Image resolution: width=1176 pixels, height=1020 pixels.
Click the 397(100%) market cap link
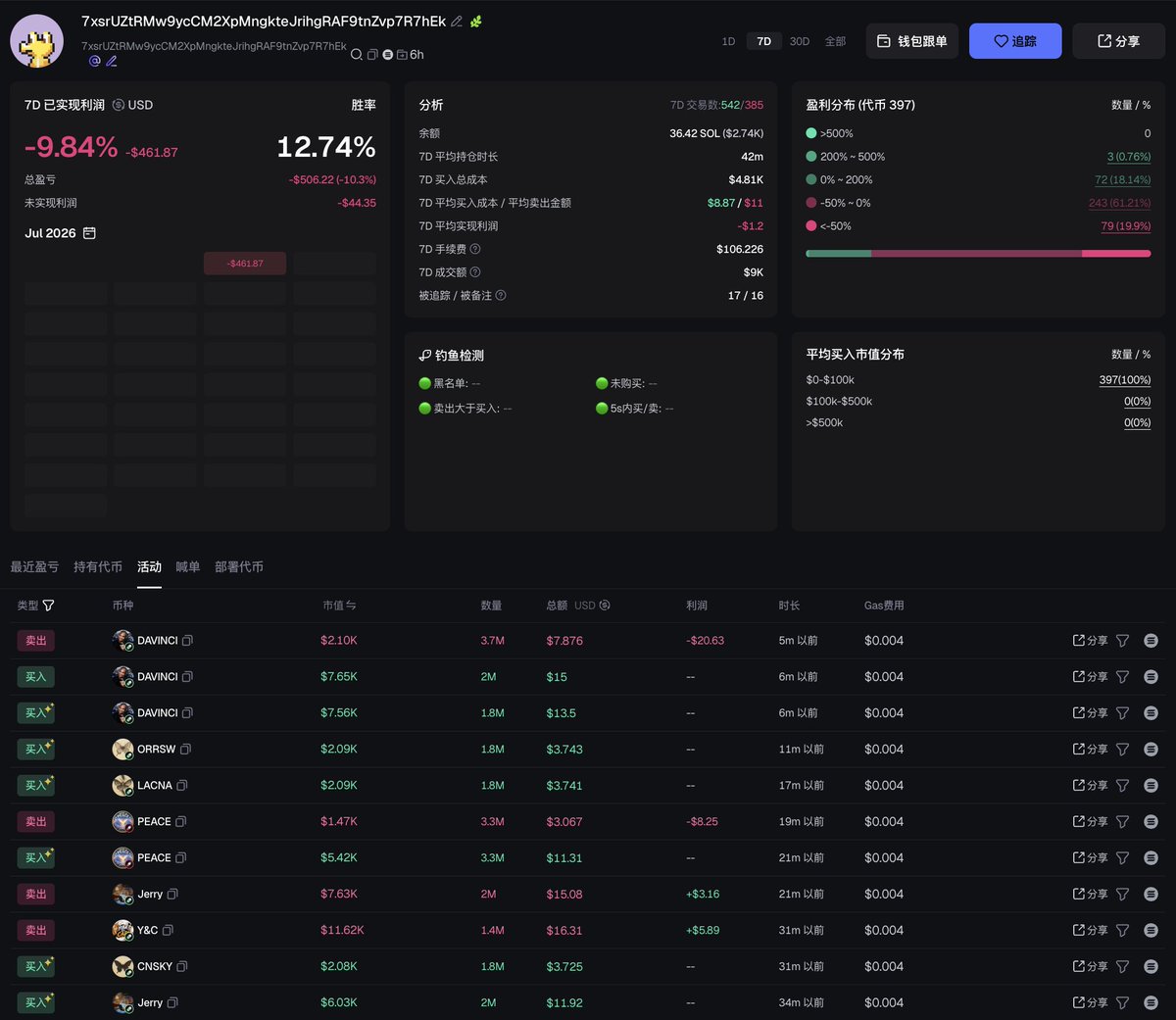(x=1125, y=380)
